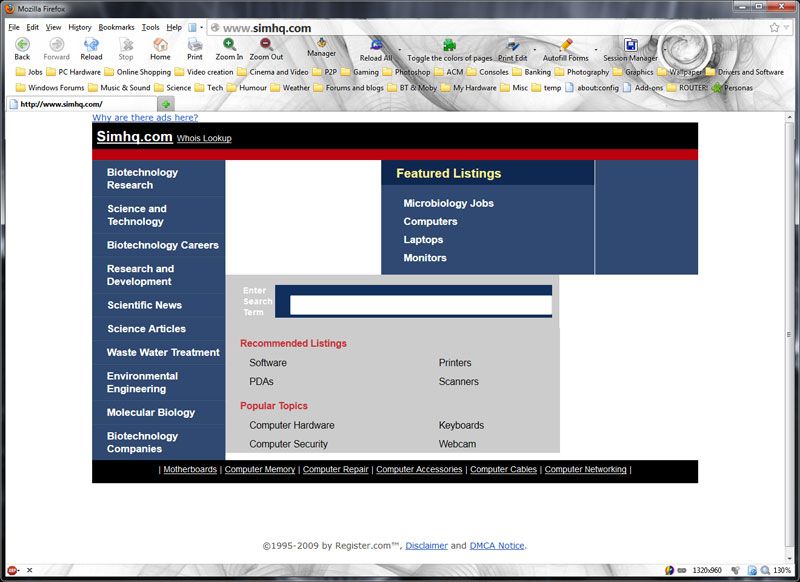Click the 1320x960 window size status entry
The width and height of the screenshot is (800, 582).
707,570
